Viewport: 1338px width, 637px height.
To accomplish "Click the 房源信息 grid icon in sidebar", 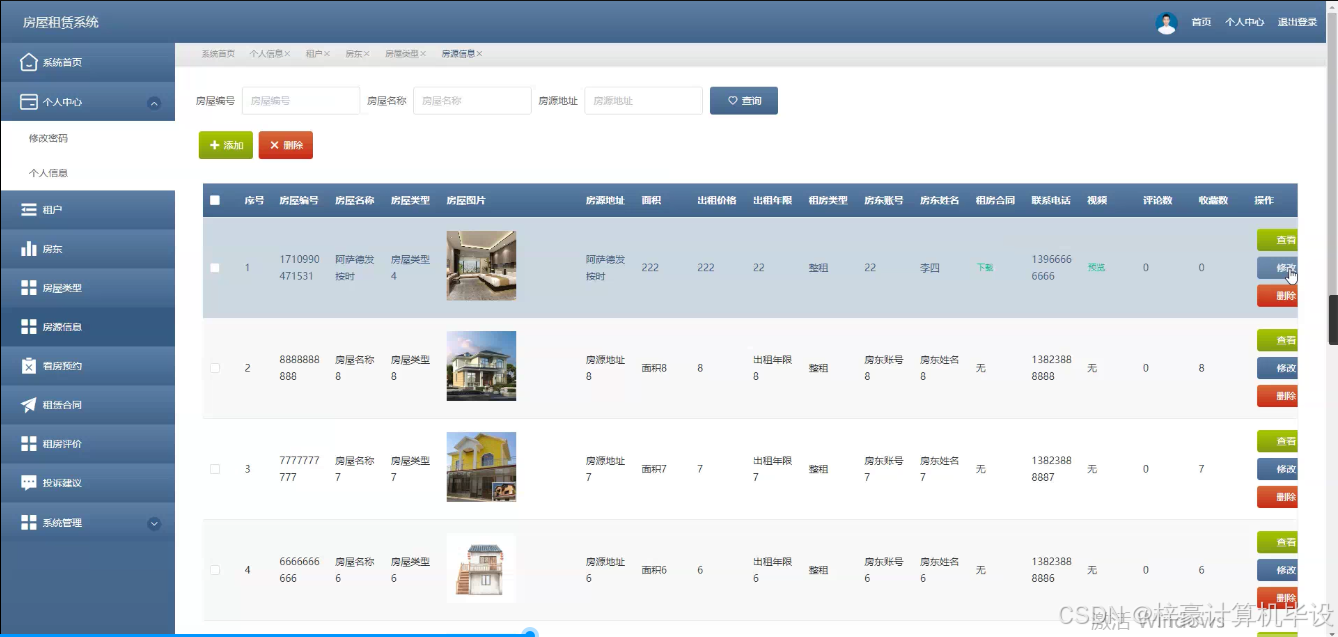I will click(29, 327).
